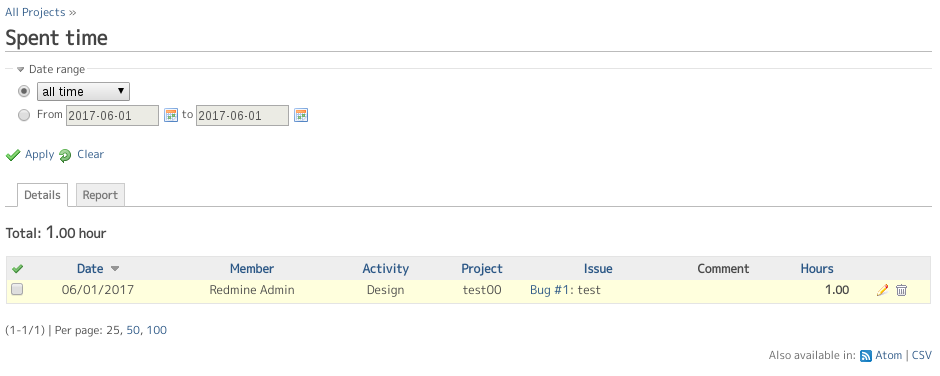Select the "all time" radio button
This screenshot has width=940, height=376.
[x=24, y=91]
